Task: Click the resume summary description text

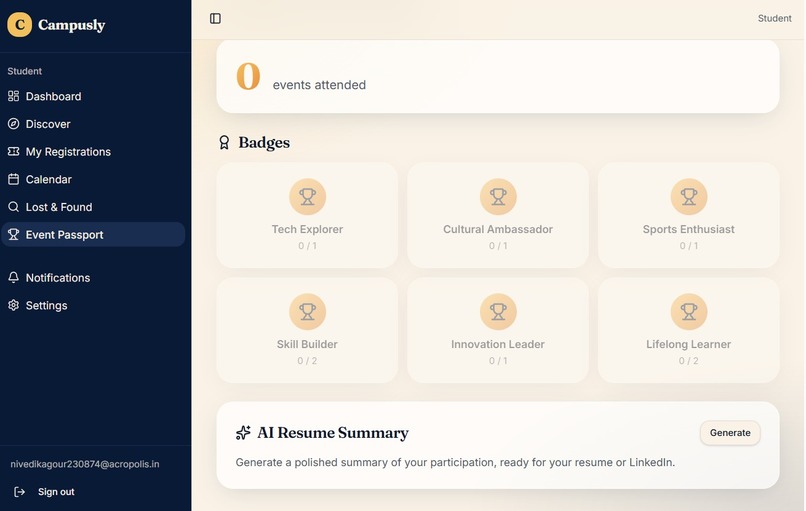Action: (455, 462)
